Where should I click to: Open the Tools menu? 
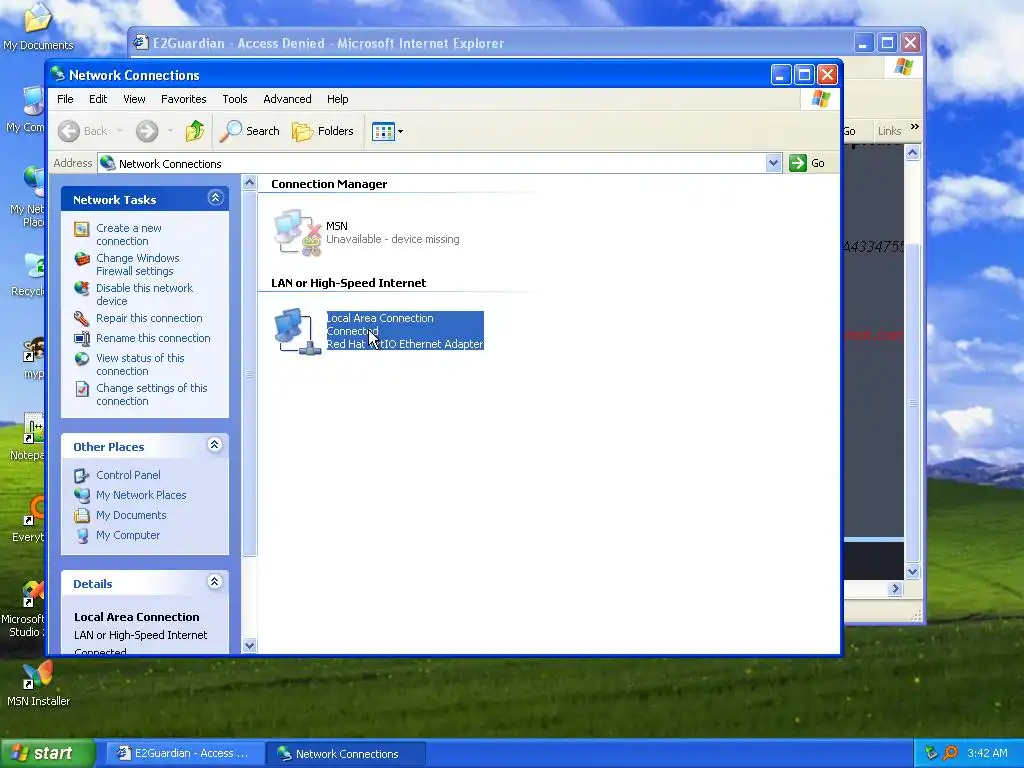234,99
